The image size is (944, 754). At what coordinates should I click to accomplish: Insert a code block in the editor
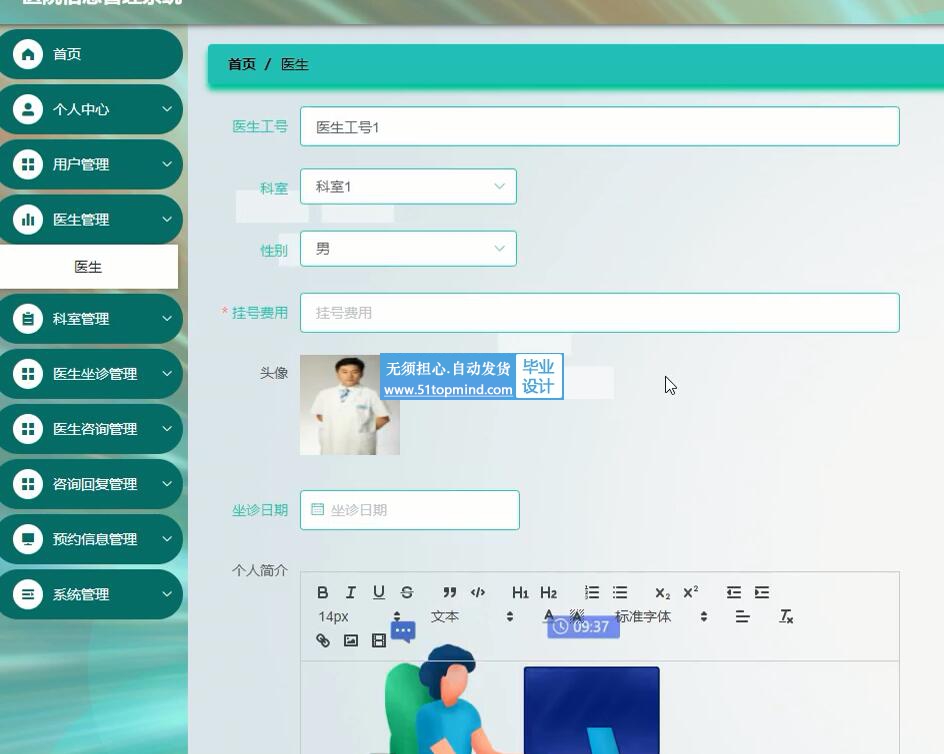click(x=477, y=593)
